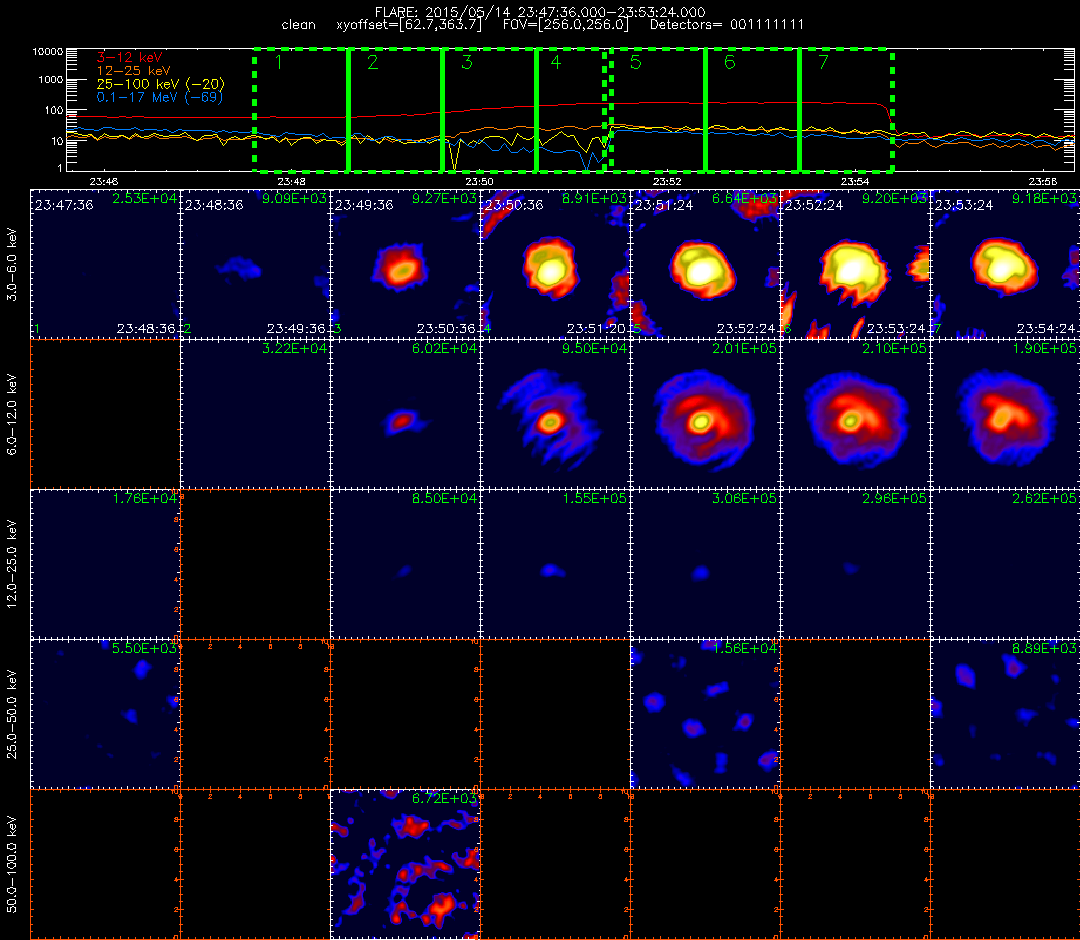Click interval number 7 in the light curve
The height and width of the screenshot is (940, 1080).
tap(823, 63)
